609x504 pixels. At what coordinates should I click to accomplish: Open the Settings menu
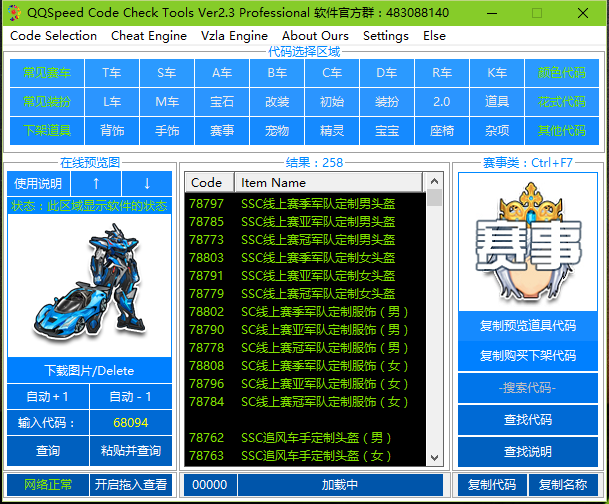[386, 36]
